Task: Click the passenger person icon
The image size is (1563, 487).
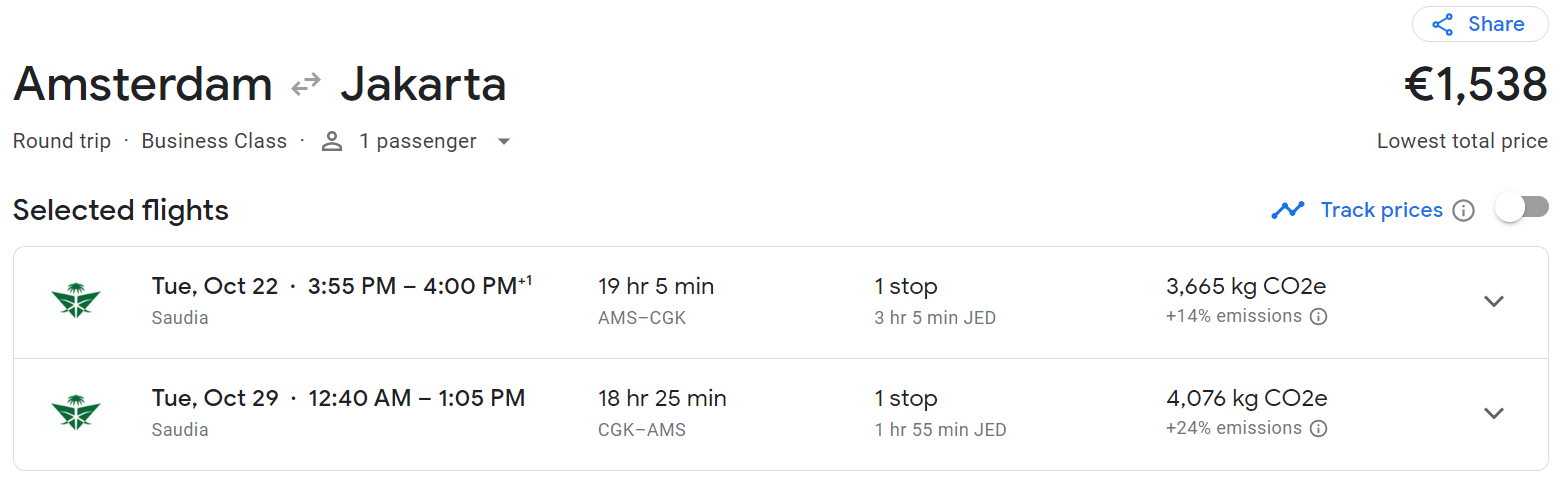Action: coord(332,142)
